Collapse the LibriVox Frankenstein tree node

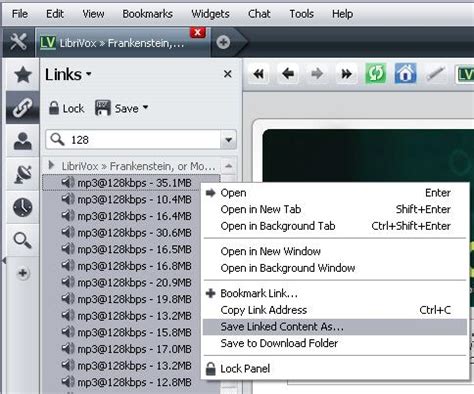point(51,165)
